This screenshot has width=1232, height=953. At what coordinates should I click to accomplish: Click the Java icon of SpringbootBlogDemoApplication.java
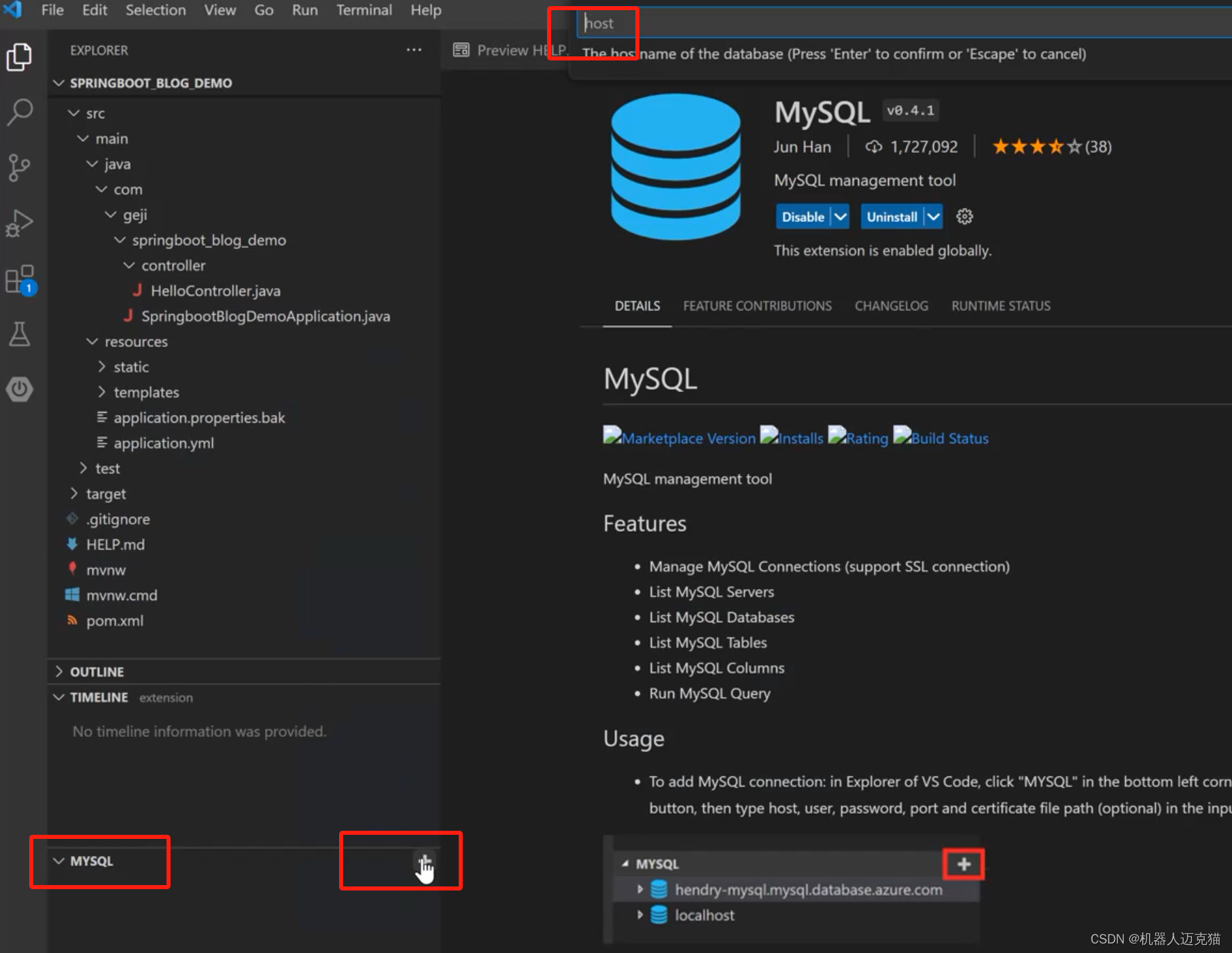coord(128,316)
